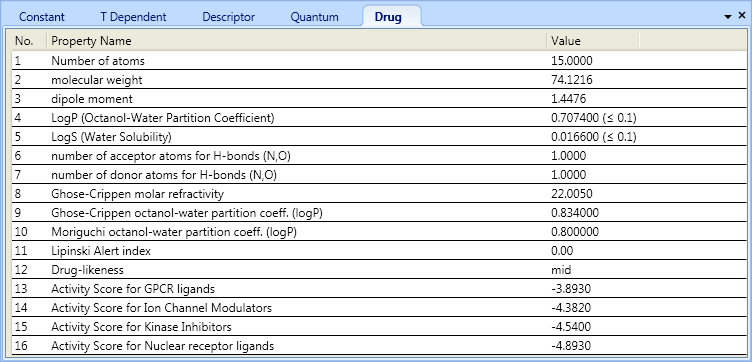752x362 pixels.
Task: Select LogS (Water Solubility) property
Action: 379,137
